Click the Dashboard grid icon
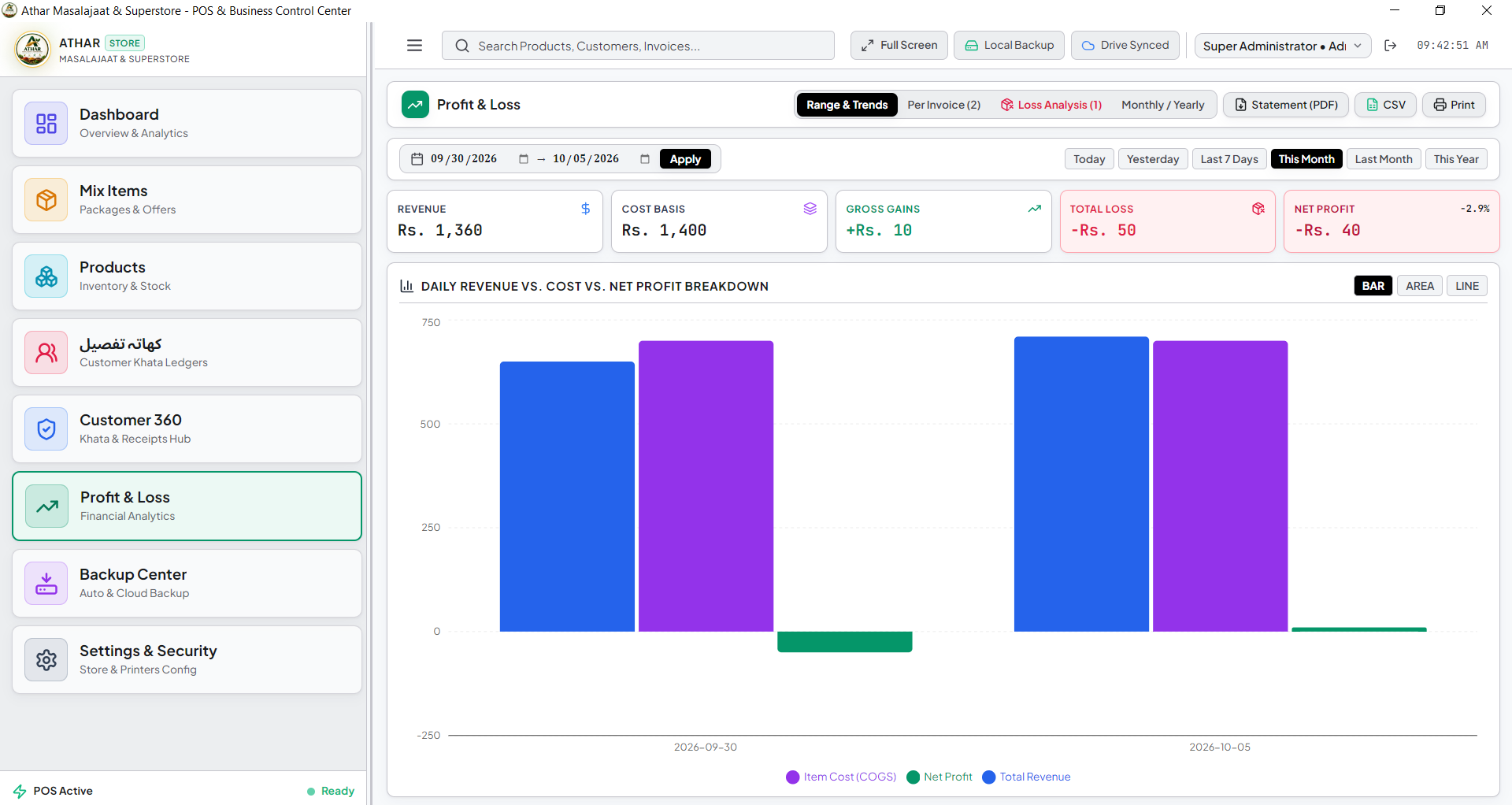The height and width of the screenshot is (805, 1512). click(46, 124)
